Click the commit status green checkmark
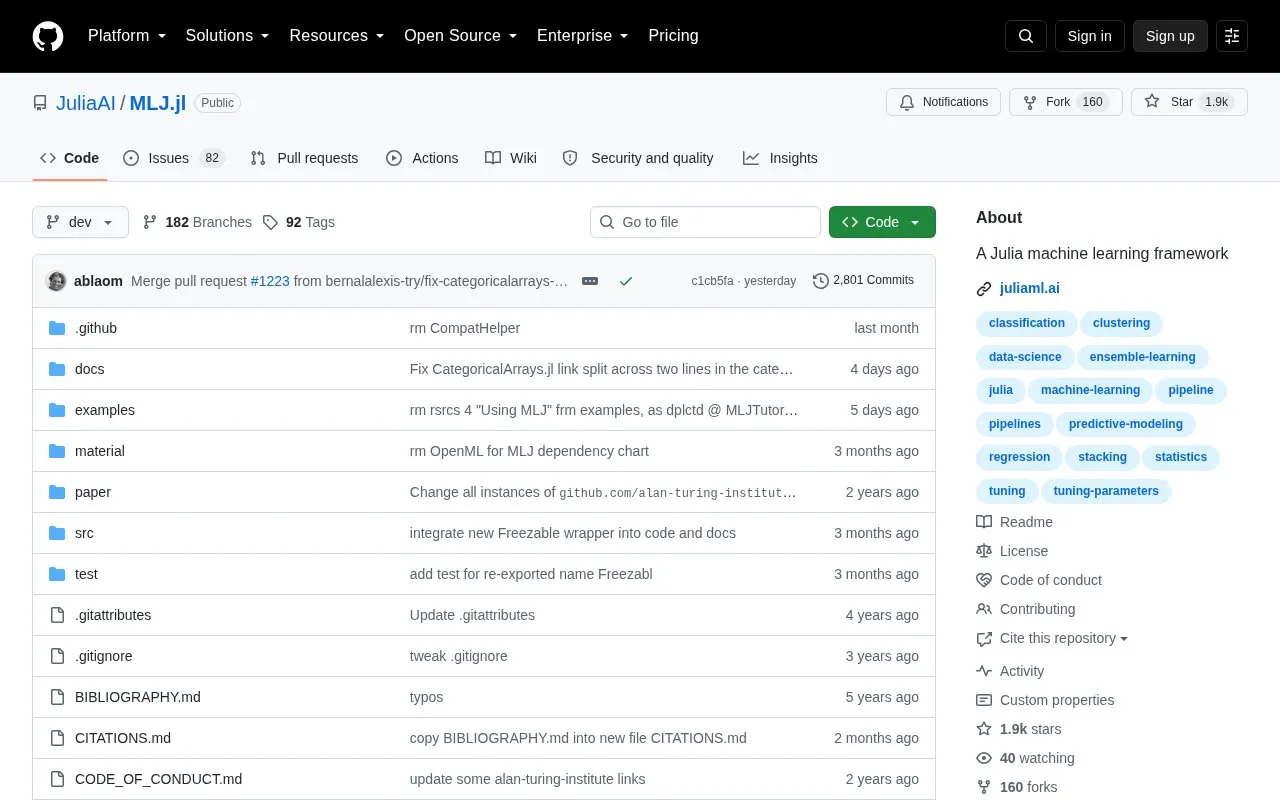 (626, 281)
